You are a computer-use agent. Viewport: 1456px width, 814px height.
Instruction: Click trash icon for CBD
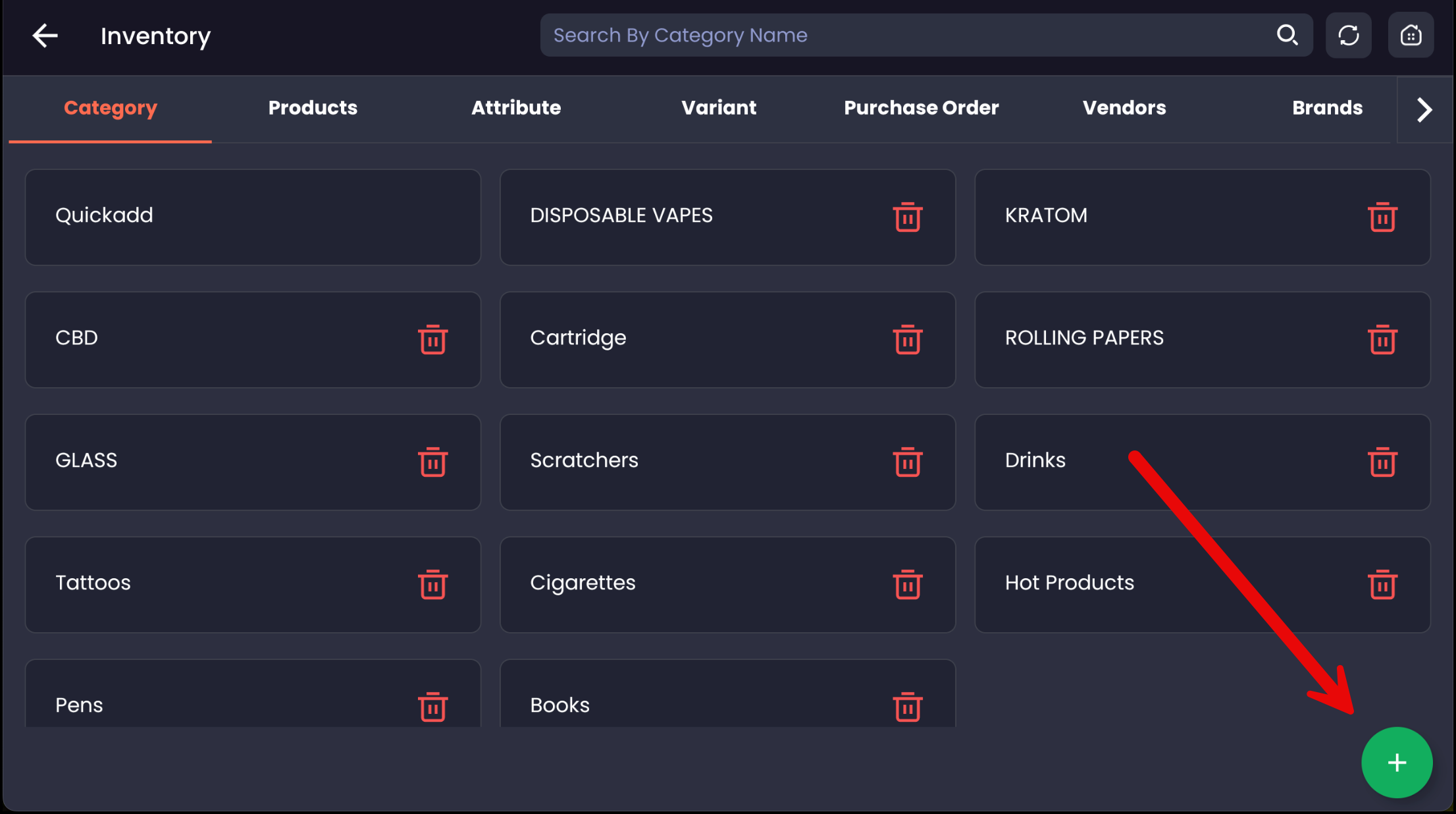(432, 339)
